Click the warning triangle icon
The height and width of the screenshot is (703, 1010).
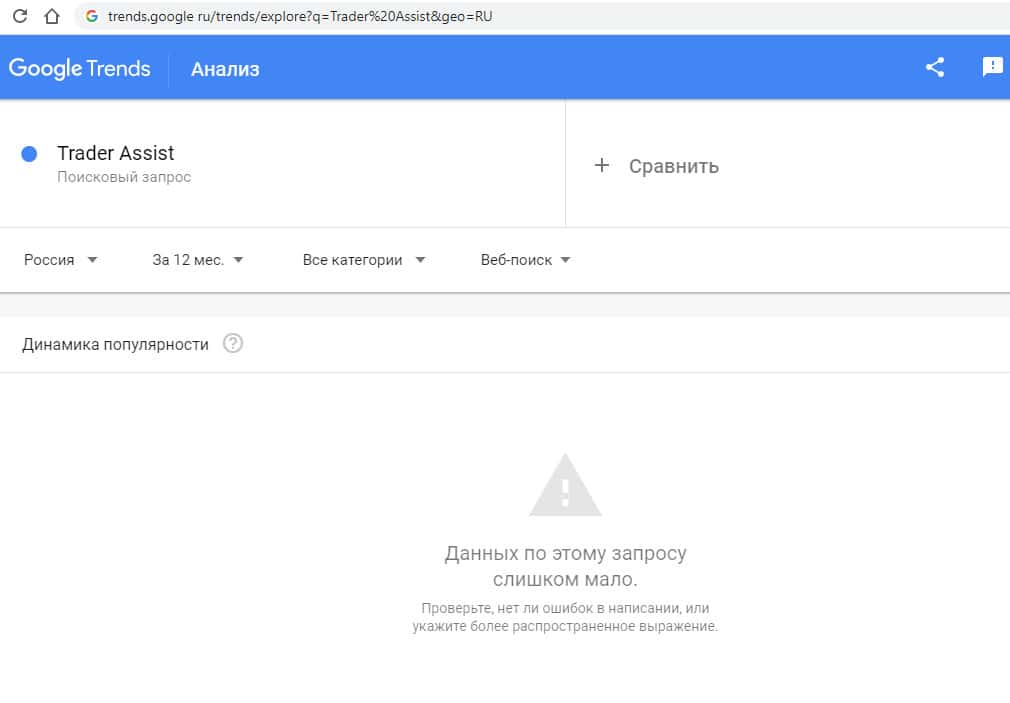[x=565, y=486]
